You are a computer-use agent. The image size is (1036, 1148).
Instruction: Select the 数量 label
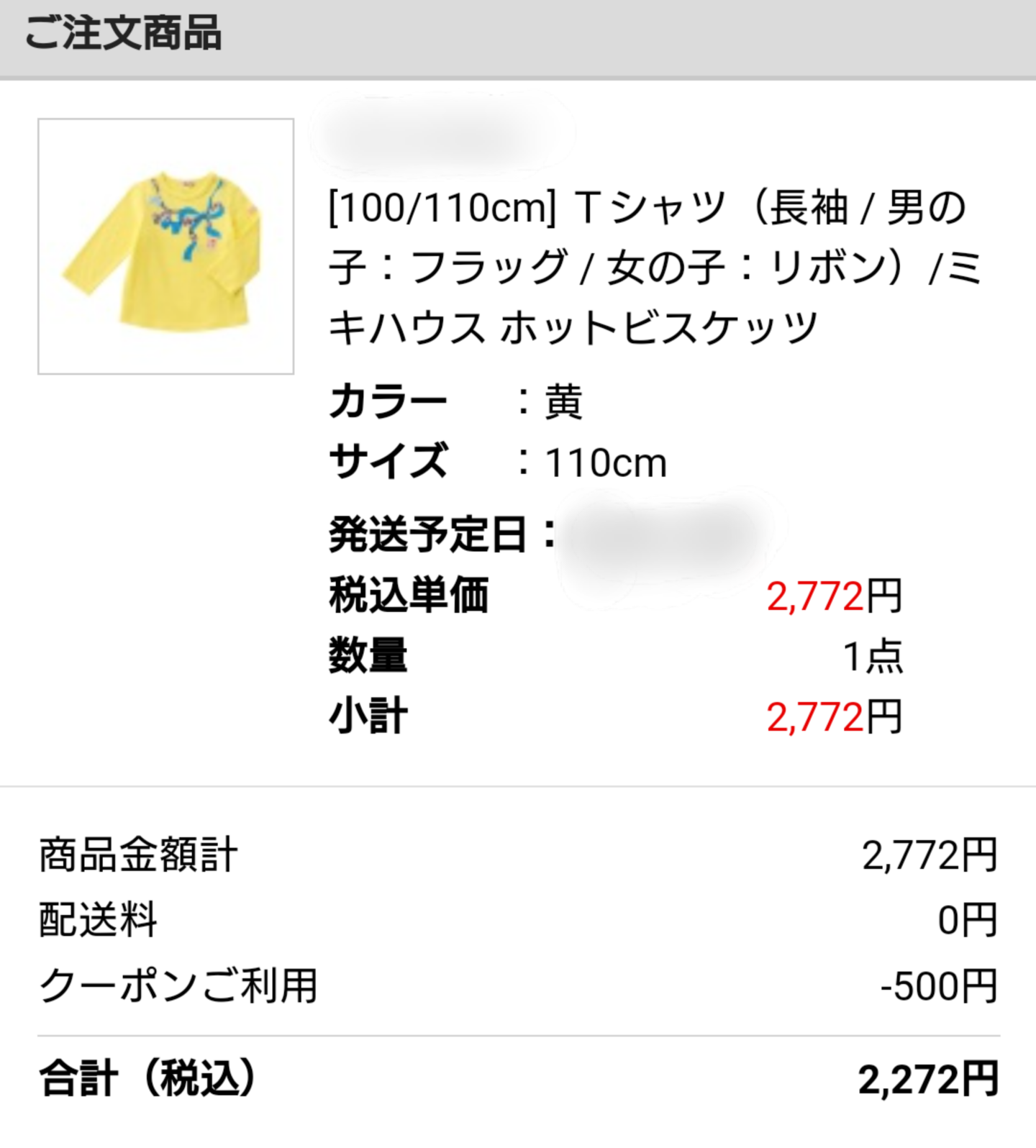(368, 656)
